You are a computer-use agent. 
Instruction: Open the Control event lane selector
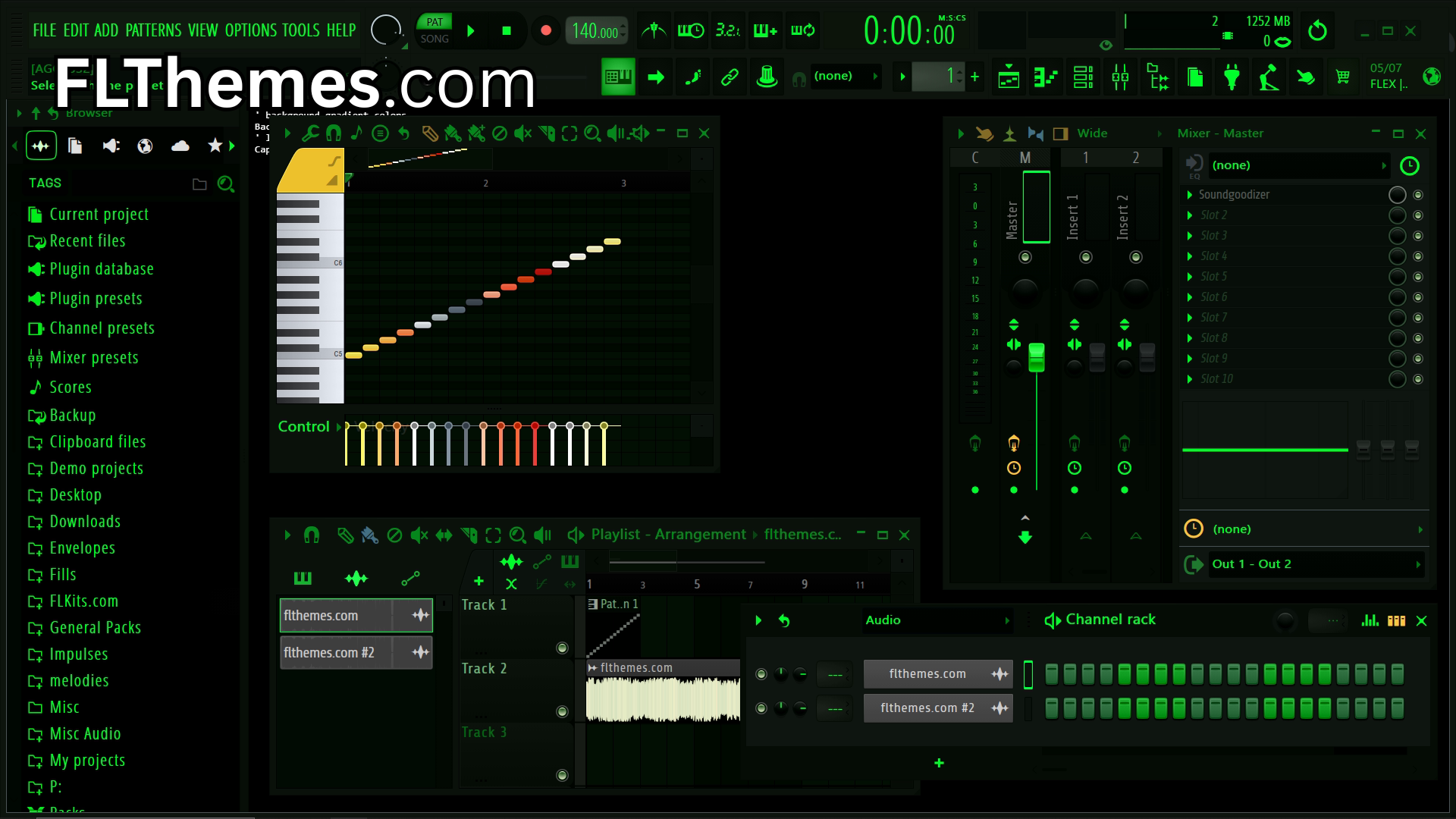(309, 427)
